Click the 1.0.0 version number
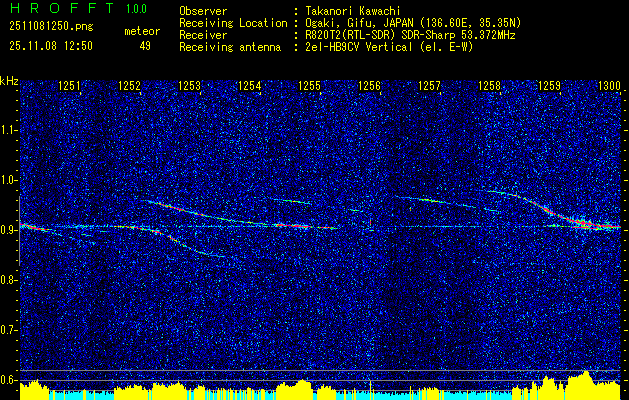 136,8
